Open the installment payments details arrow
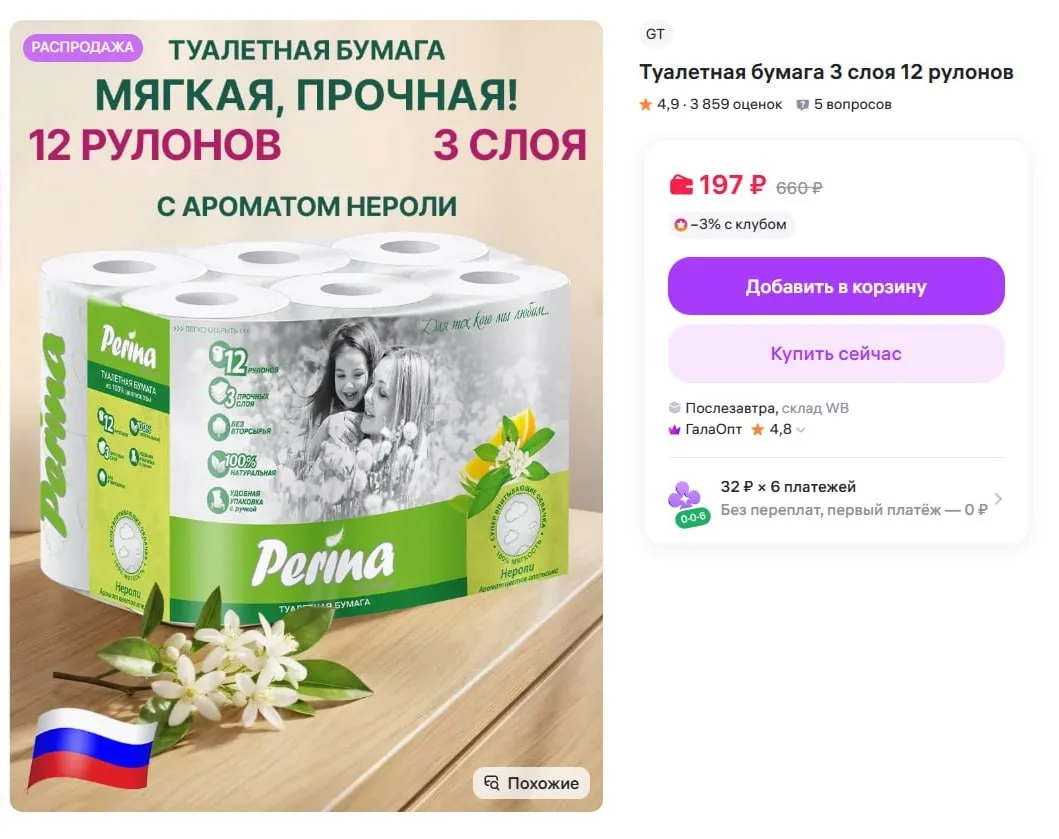The image size is (1059, 839). (998, 499)
